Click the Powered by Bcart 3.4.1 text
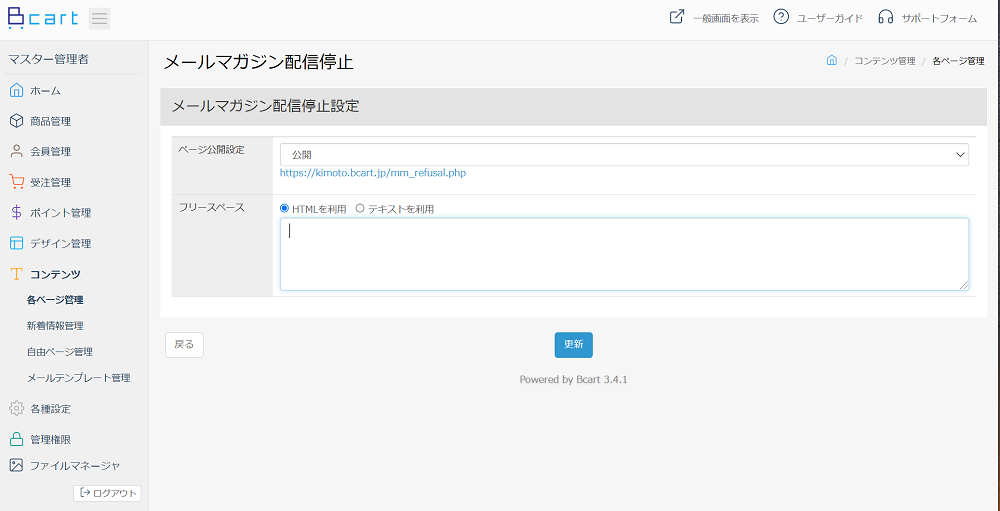This screenshot has height=511, width=1000. 573,380
